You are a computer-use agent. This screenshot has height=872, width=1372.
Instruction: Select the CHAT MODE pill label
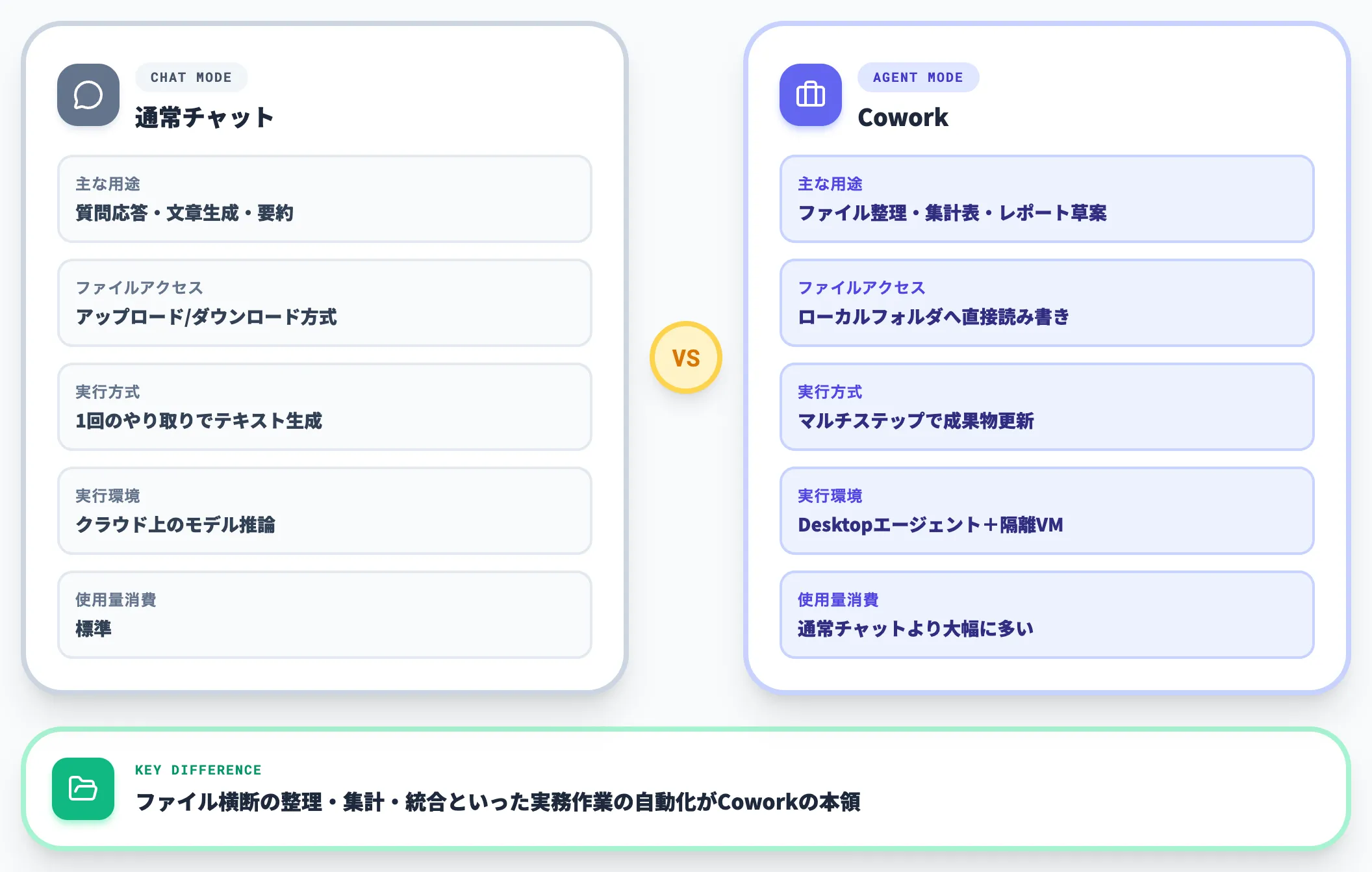coord(191,77)
